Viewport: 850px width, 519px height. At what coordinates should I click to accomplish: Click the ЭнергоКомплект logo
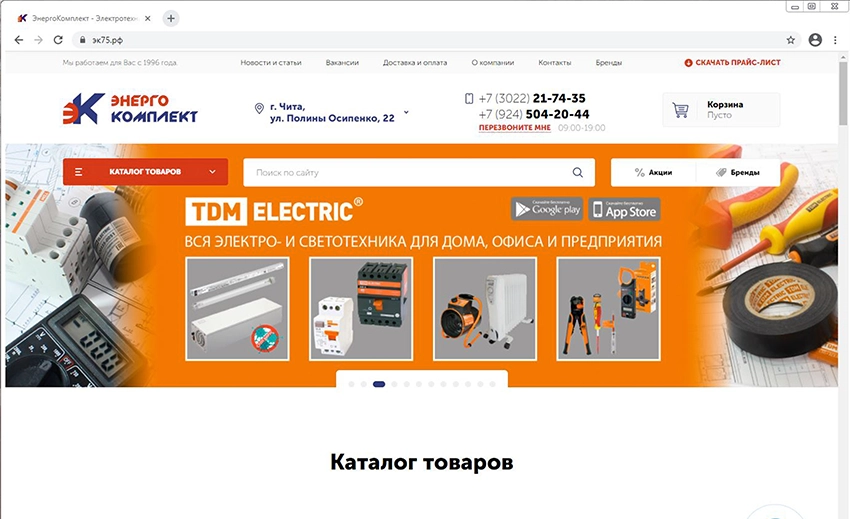(130, 108)
